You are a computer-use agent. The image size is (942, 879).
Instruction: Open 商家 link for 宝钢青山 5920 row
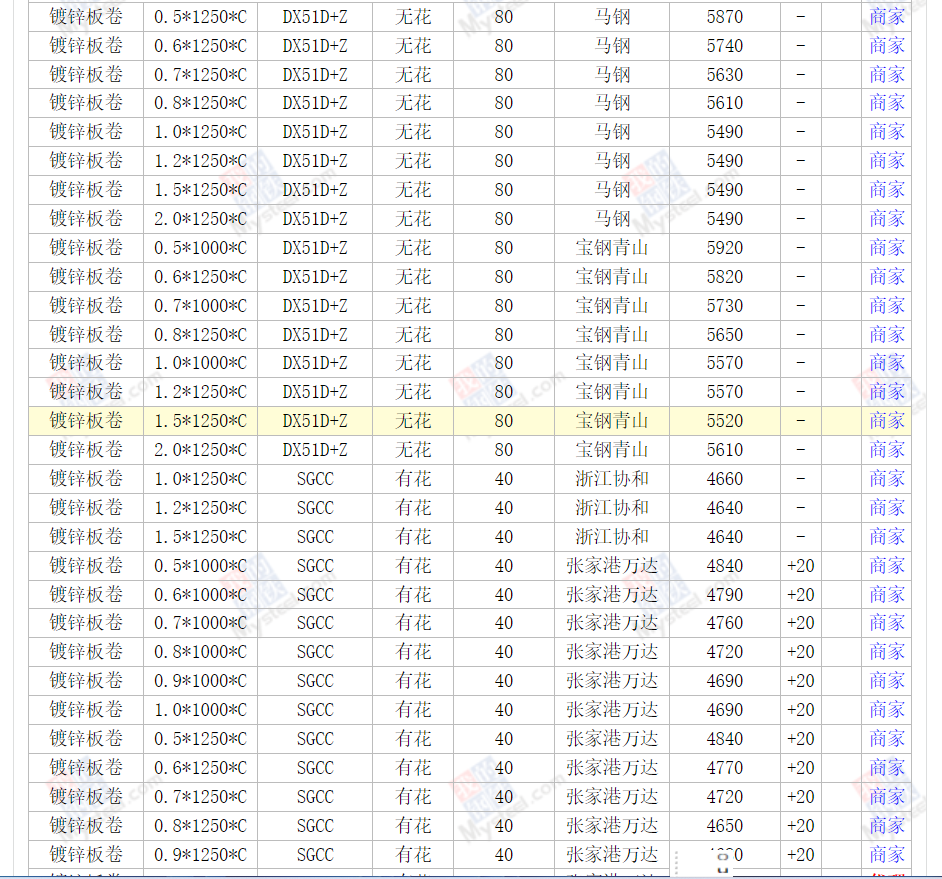(886, 248)
